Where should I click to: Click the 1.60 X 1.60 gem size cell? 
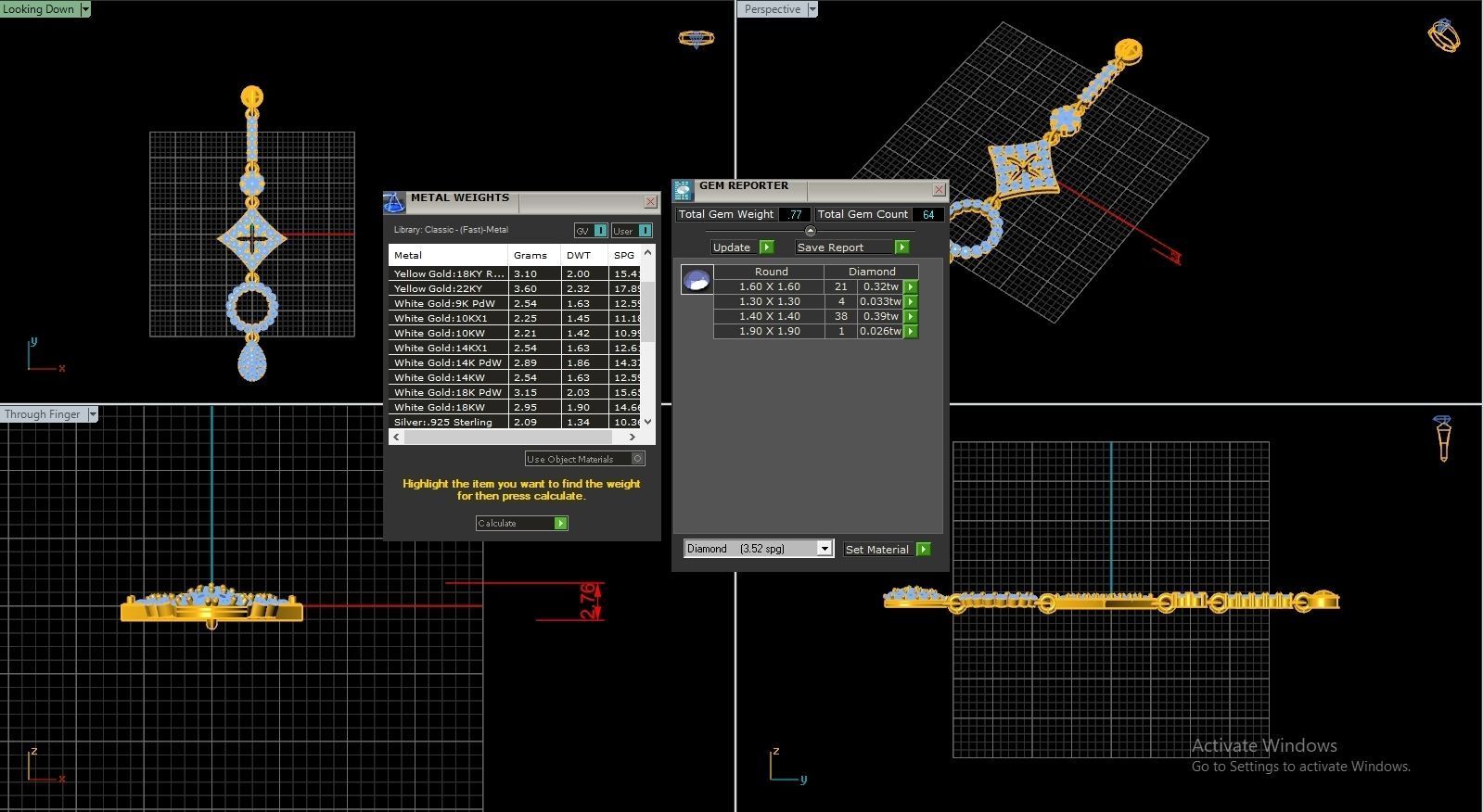[x=769, y=286]
